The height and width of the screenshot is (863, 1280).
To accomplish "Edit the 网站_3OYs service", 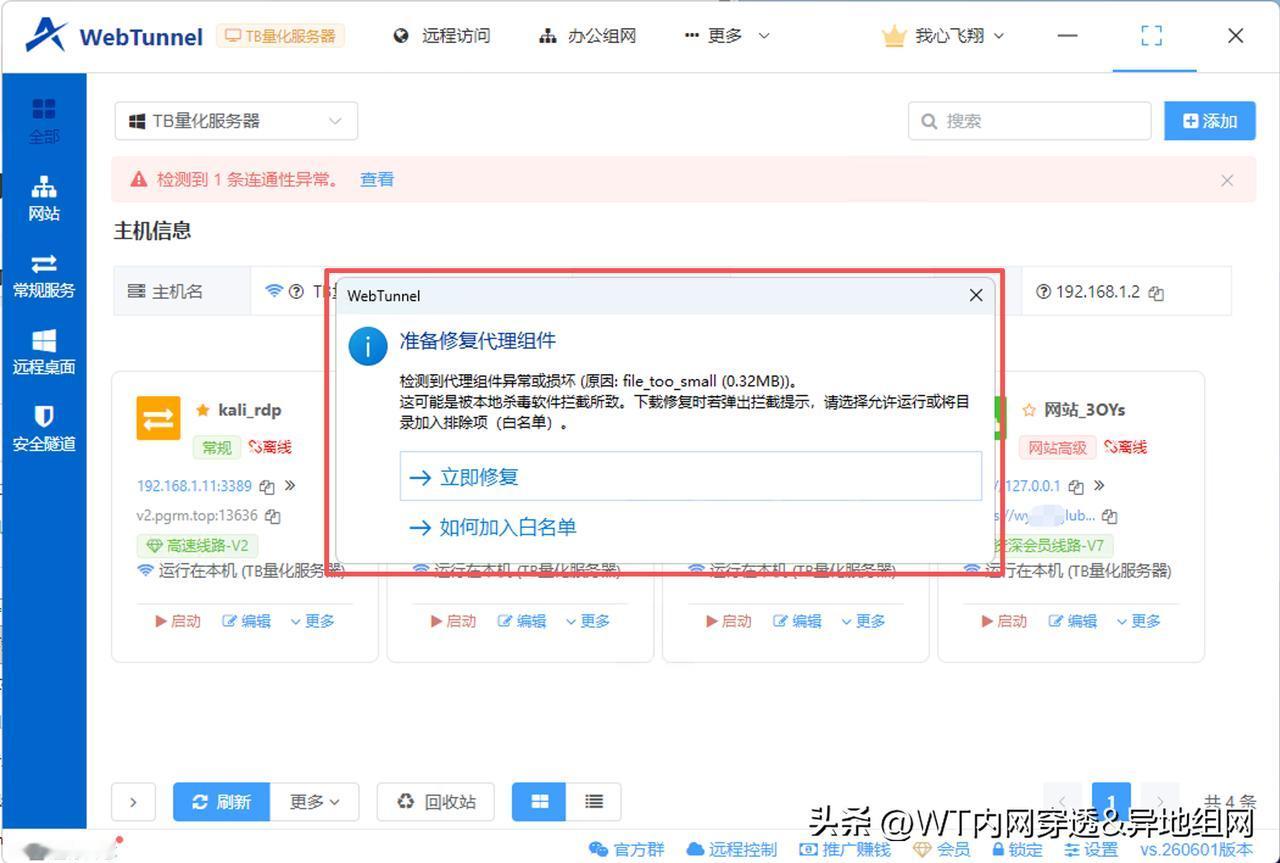I will [x=1072, y=621].
